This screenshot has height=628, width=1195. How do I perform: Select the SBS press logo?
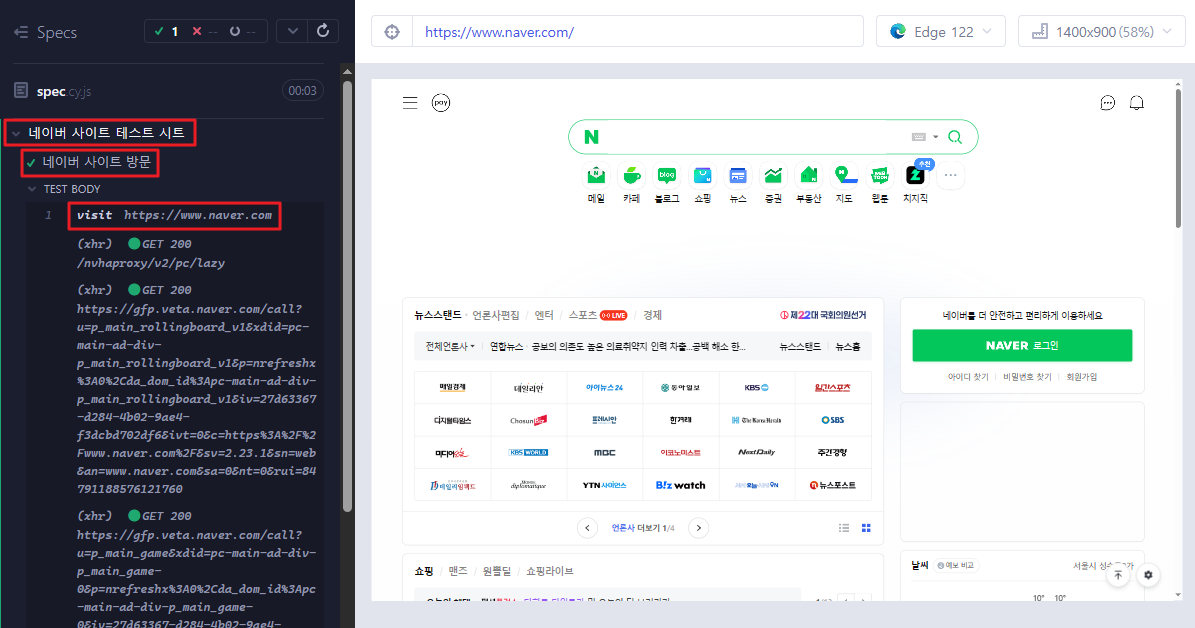[833, 421]
